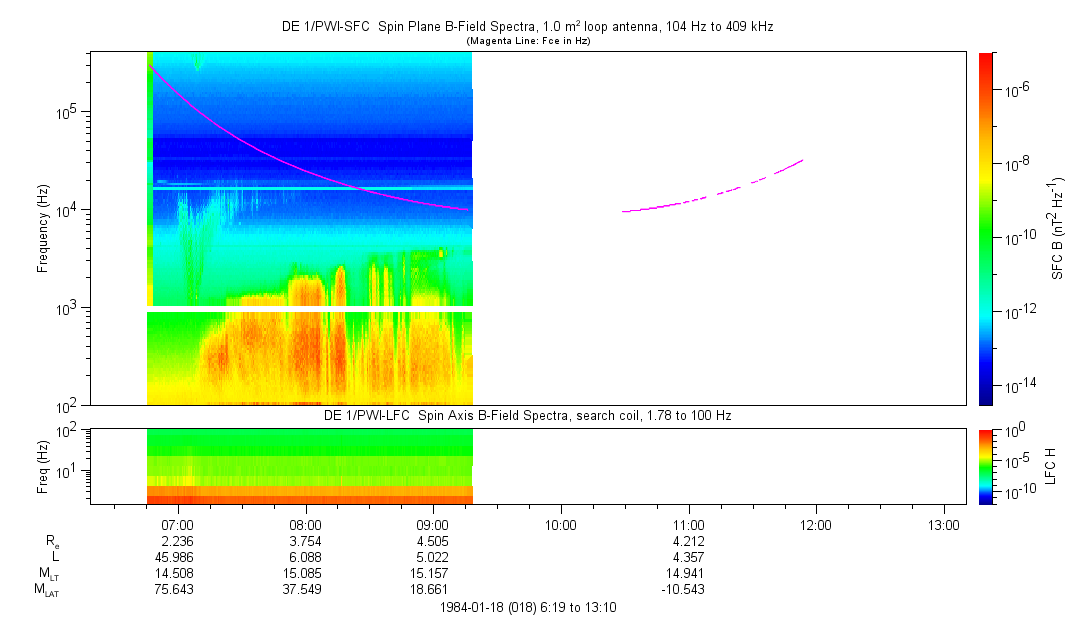Click the 11:00 time axis label

(x=688, y=524)
